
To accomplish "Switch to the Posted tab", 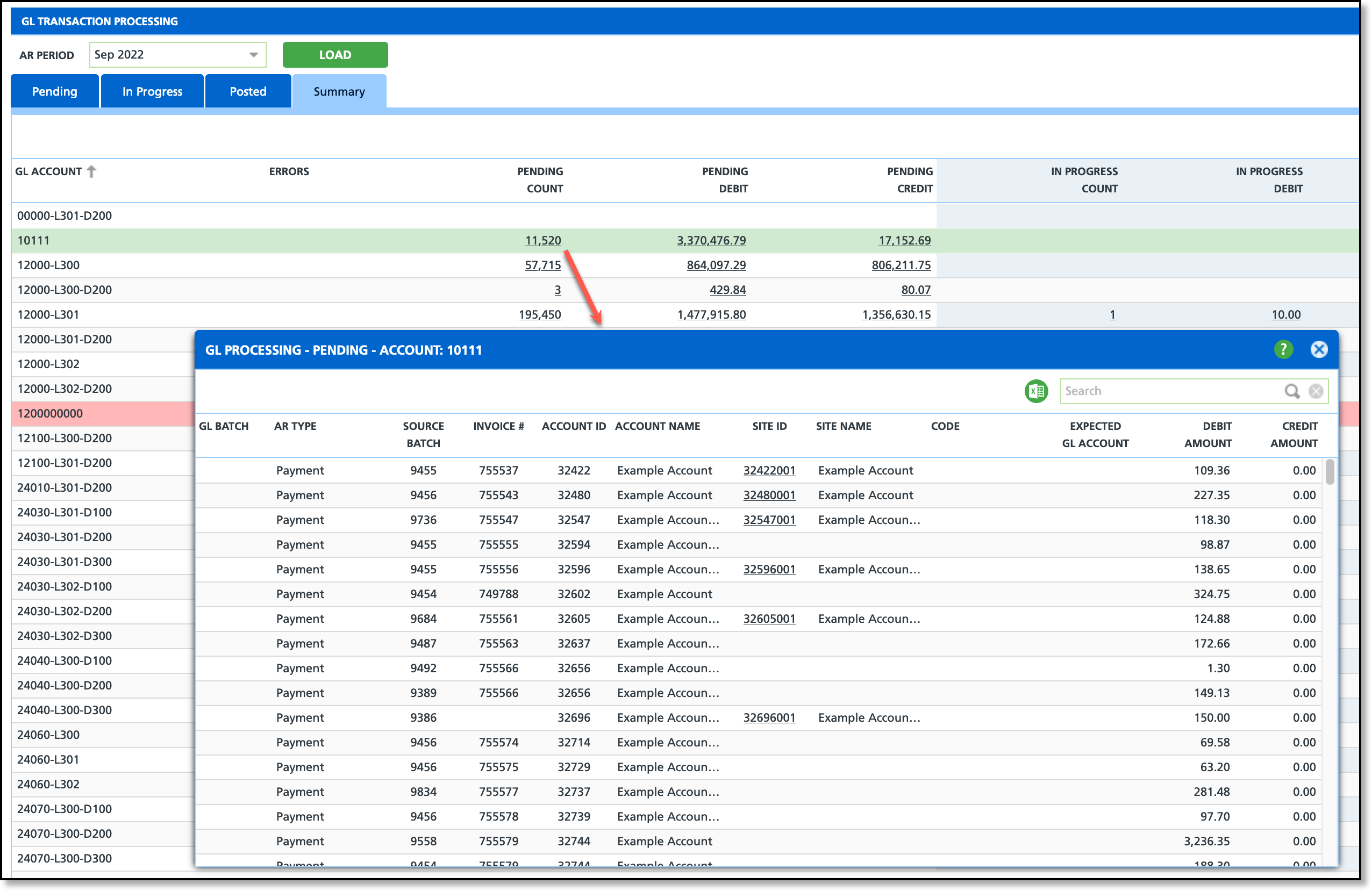I will (x=248, y=91).
